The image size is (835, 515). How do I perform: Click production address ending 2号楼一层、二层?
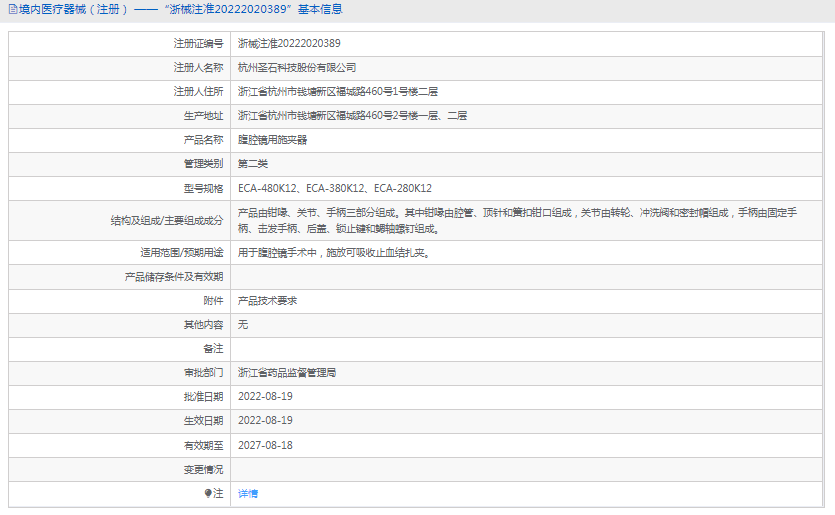click(352, 116)
